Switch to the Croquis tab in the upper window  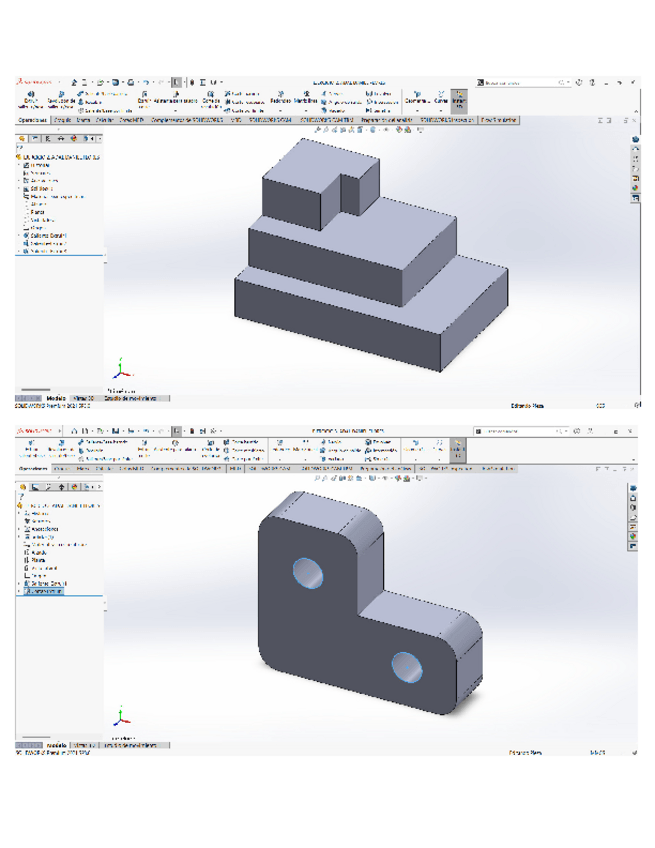coord(62,119)
